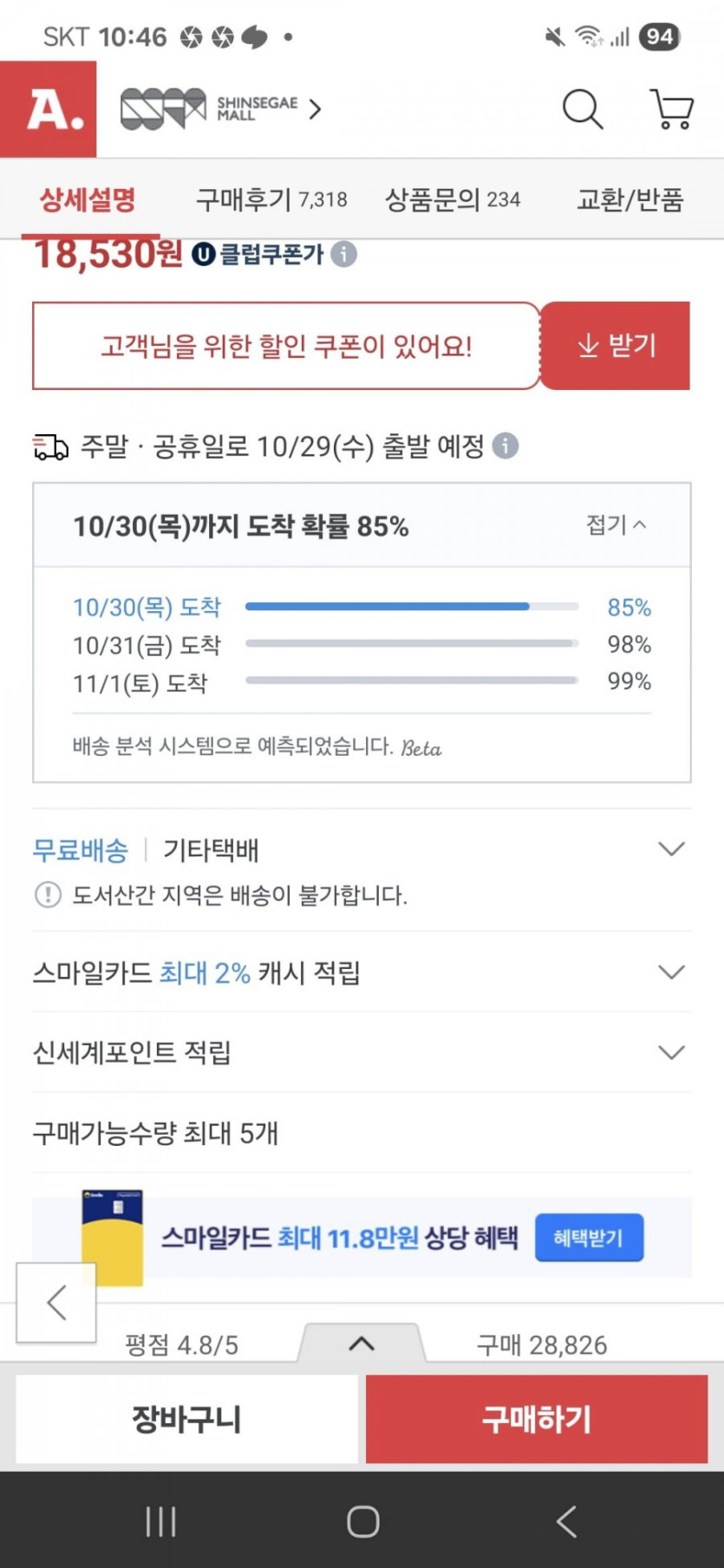Switch to the 상품문의 tab
Screen dimensions: 724x1568
click(452, 200)
